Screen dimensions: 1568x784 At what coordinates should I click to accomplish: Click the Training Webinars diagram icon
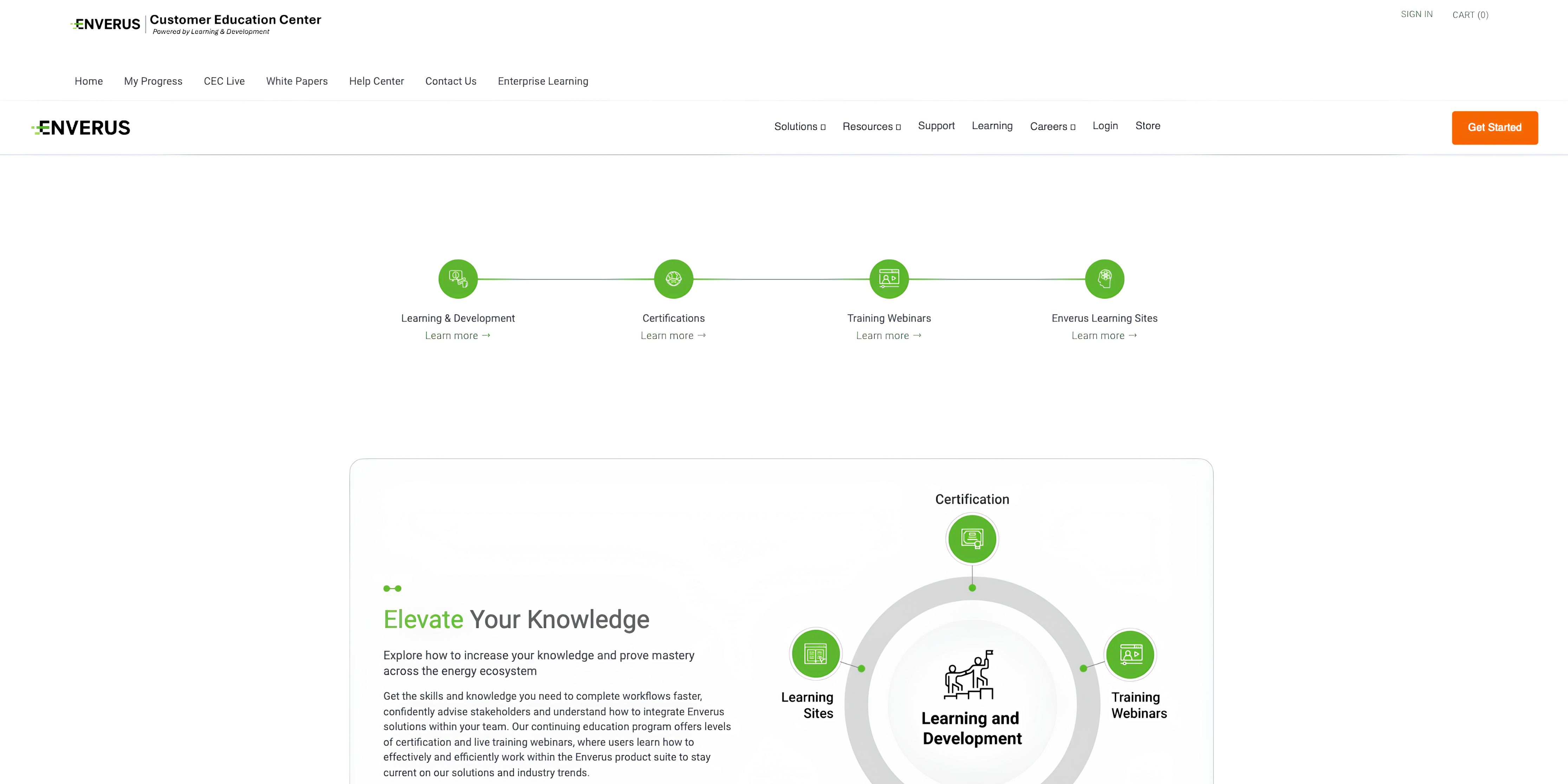1130,654
